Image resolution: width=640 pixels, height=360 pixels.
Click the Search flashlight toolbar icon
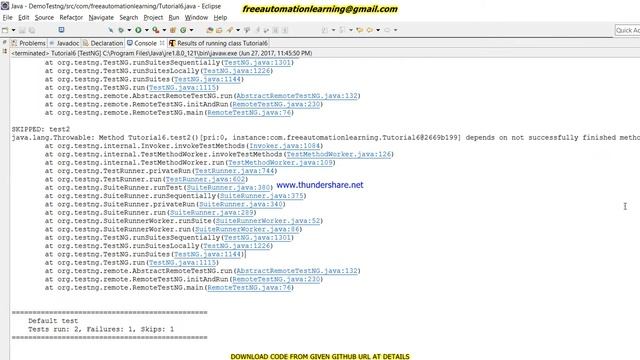pos(230,30)
